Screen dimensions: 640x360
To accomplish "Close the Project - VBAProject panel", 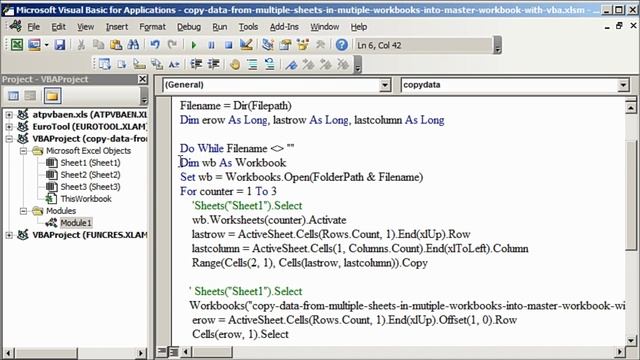I will click(x=142, y=79).
